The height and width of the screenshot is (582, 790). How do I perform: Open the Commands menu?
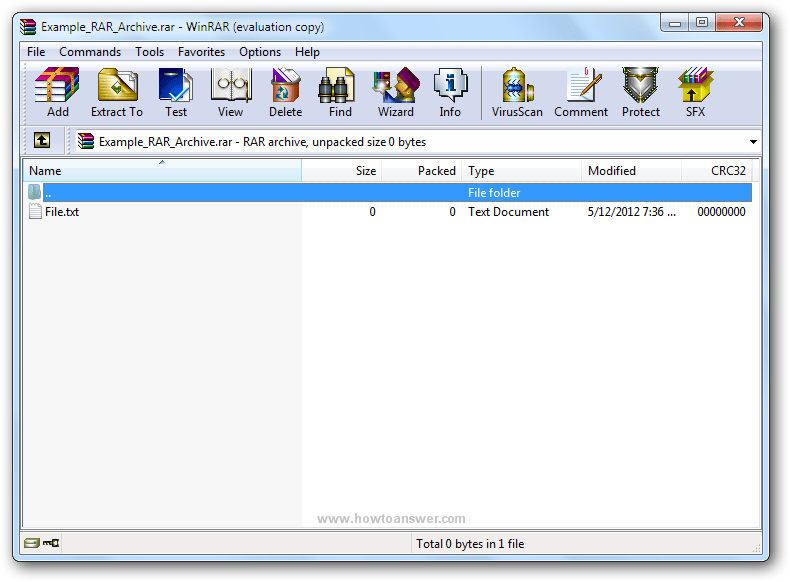90,52
